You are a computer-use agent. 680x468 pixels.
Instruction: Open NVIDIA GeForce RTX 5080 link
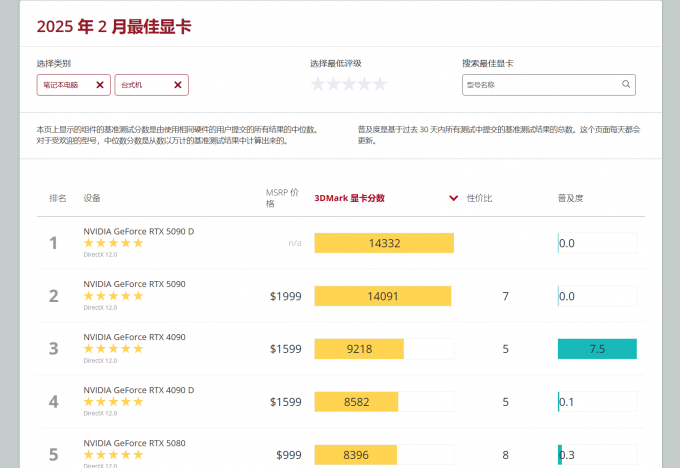coord(134,443)
